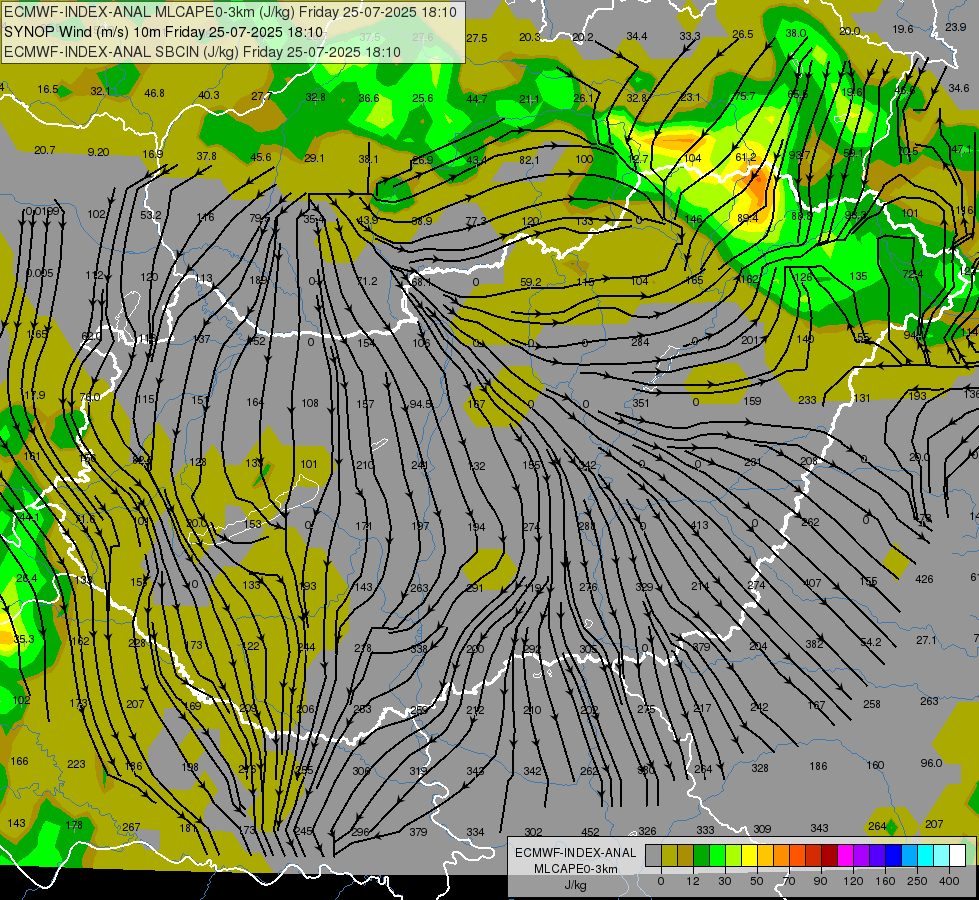The image size is (979, 900).
Task: Click the map value '302'
Action: coord(533,832)
